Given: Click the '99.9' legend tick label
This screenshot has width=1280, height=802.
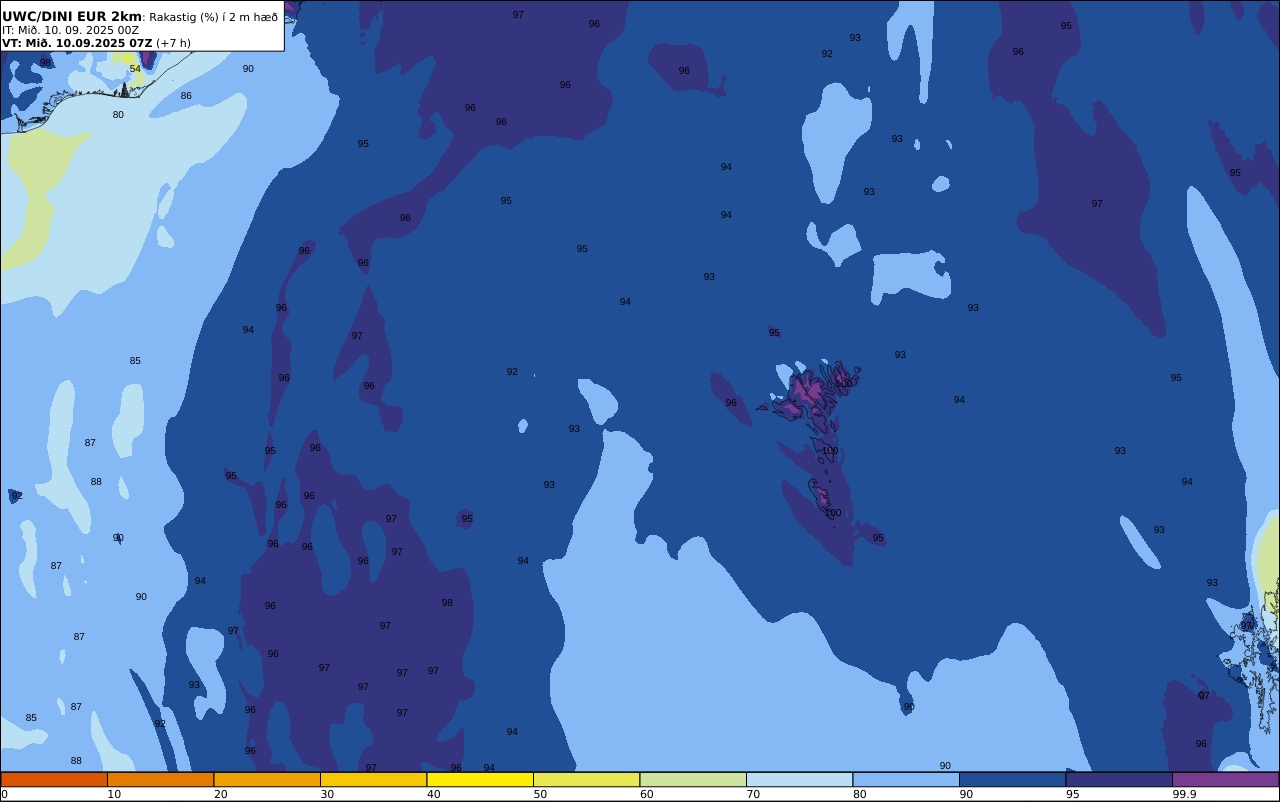Looking at the screenshot, I should [1185, 794].
